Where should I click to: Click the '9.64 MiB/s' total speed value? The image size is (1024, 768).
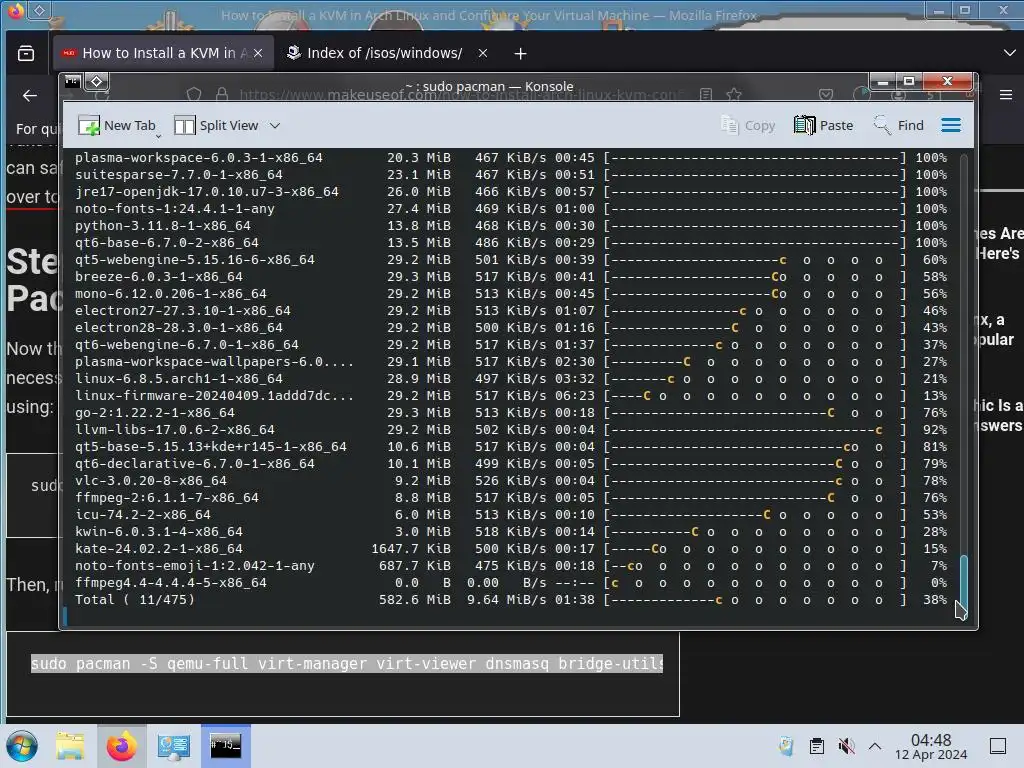tap(506, 600)
